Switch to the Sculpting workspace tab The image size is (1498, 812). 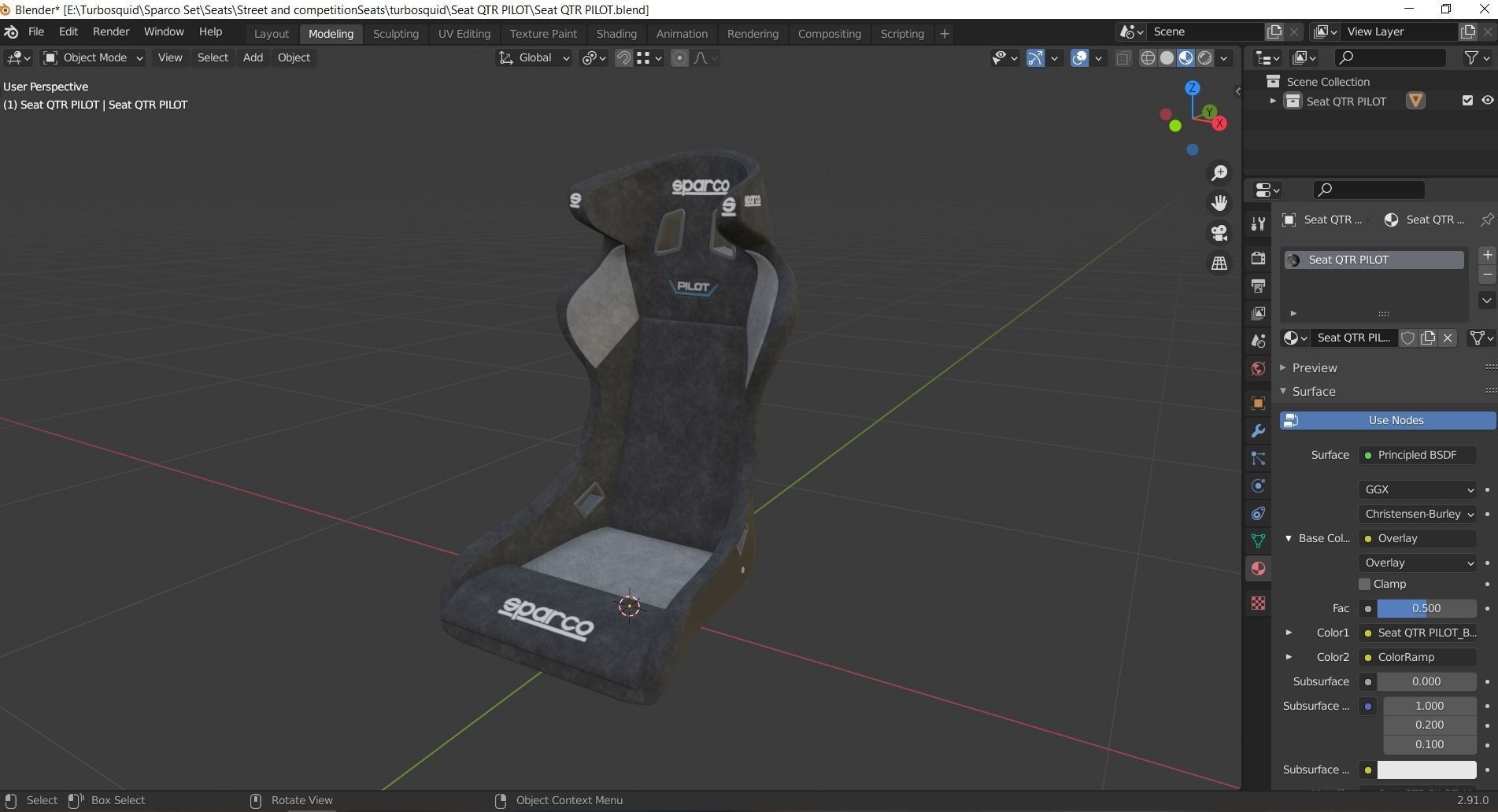click(396, 34)
